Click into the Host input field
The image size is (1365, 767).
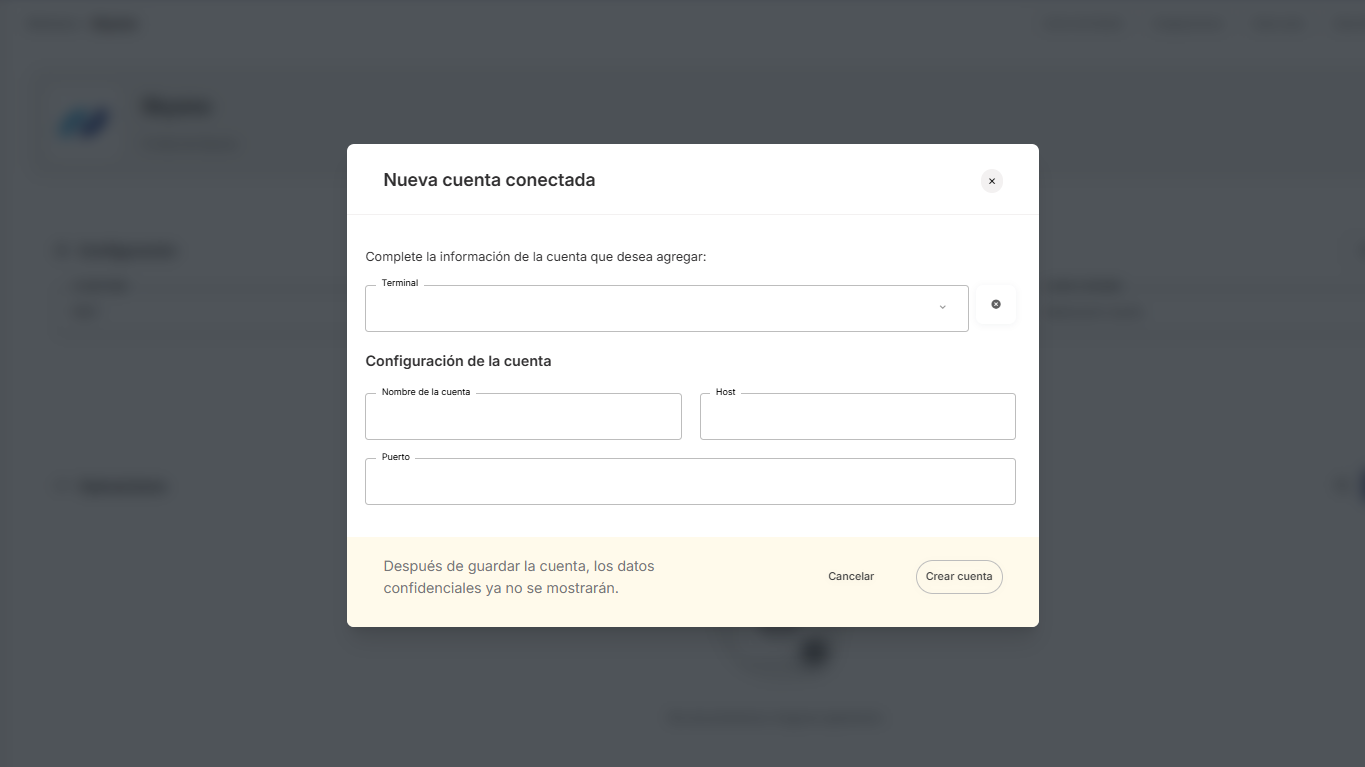(857, 417)
